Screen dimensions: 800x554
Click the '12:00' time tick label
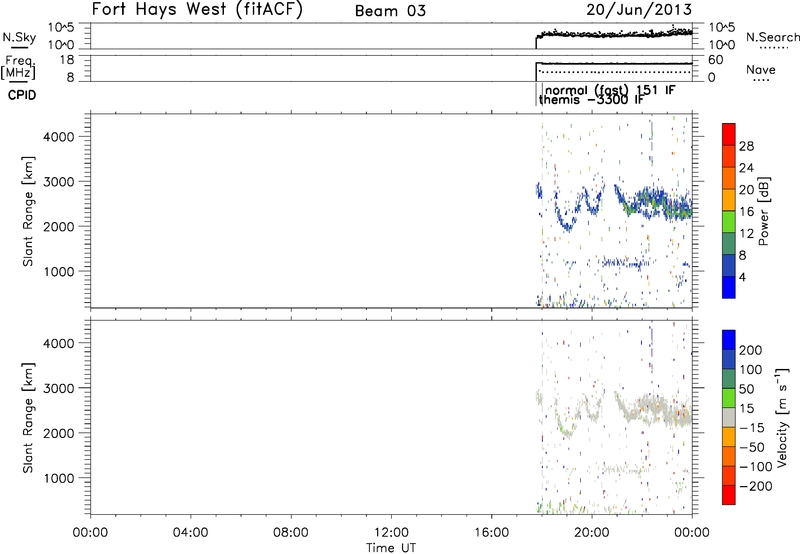point(391,533)
